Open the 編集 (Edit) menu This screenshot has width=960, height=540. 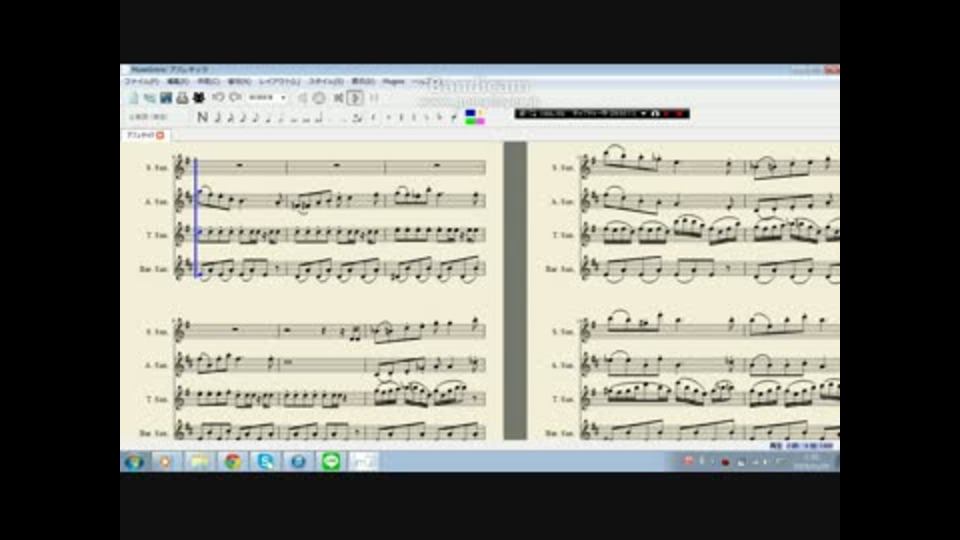tap(178, 81)
